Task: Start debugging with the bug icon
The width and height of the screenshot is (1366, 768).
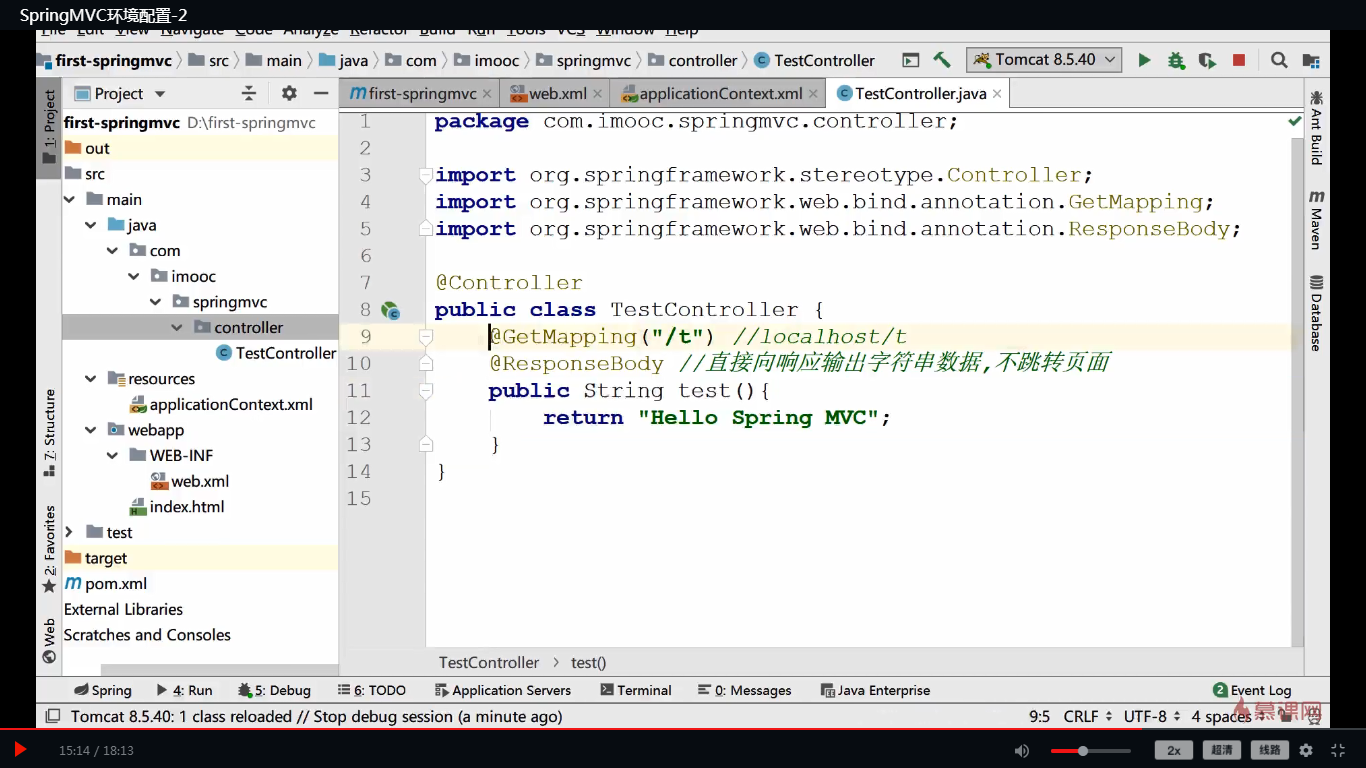Action: coord(1175,60)
